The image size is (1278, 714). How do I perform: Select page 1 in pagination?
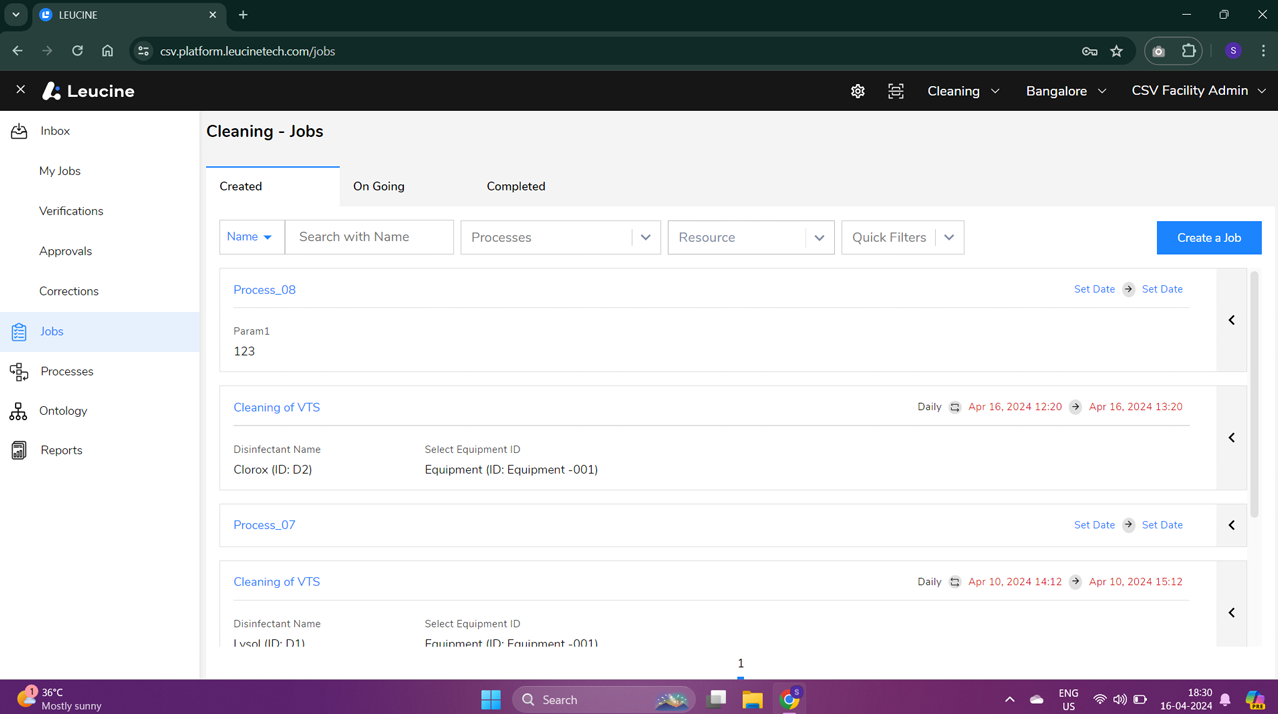[x=740, y=664]
